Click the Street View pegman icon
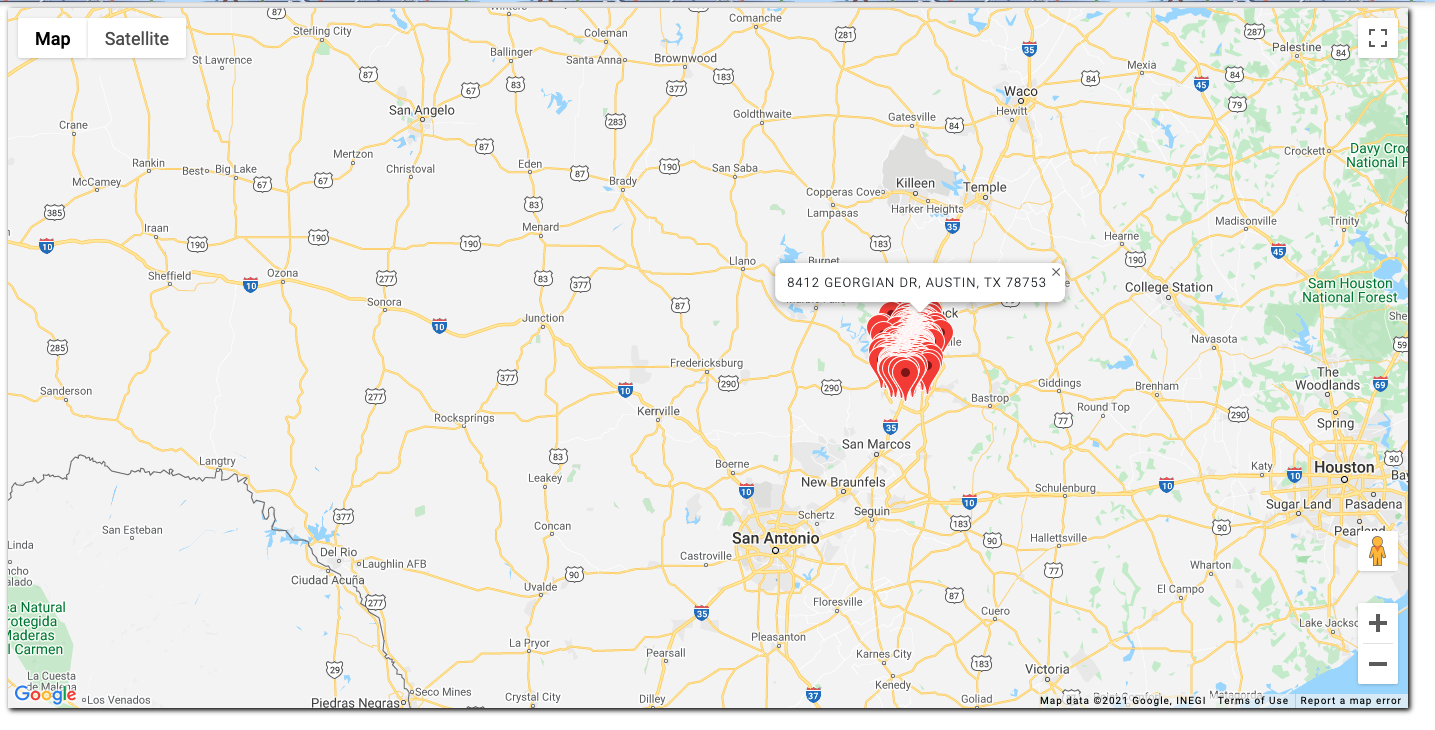Viewport: 1435px width, 730px height. [x=1377, y=551]
